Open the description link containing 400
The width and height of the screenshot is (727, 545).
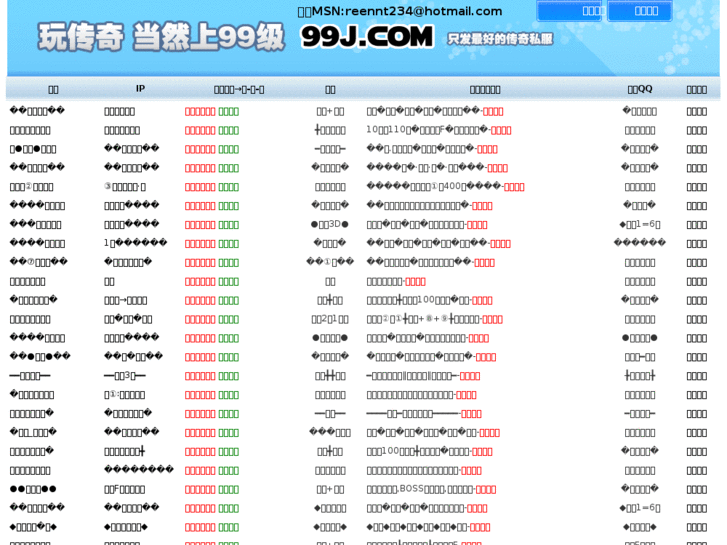445,187
